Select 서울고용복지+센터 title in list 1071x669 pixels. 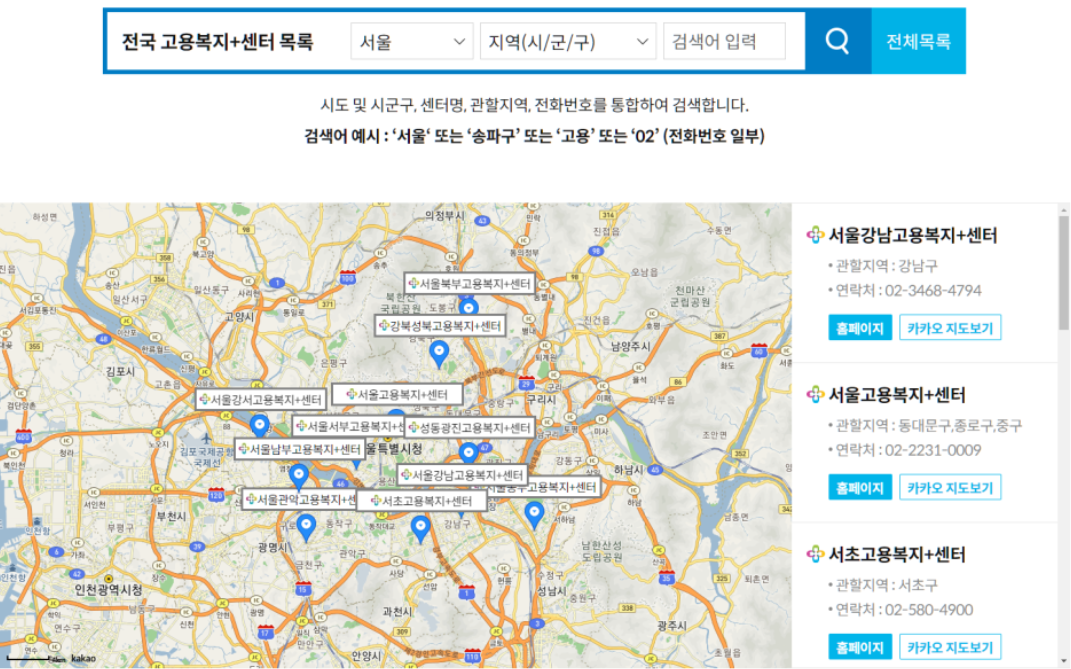click(x=897, y=395)
